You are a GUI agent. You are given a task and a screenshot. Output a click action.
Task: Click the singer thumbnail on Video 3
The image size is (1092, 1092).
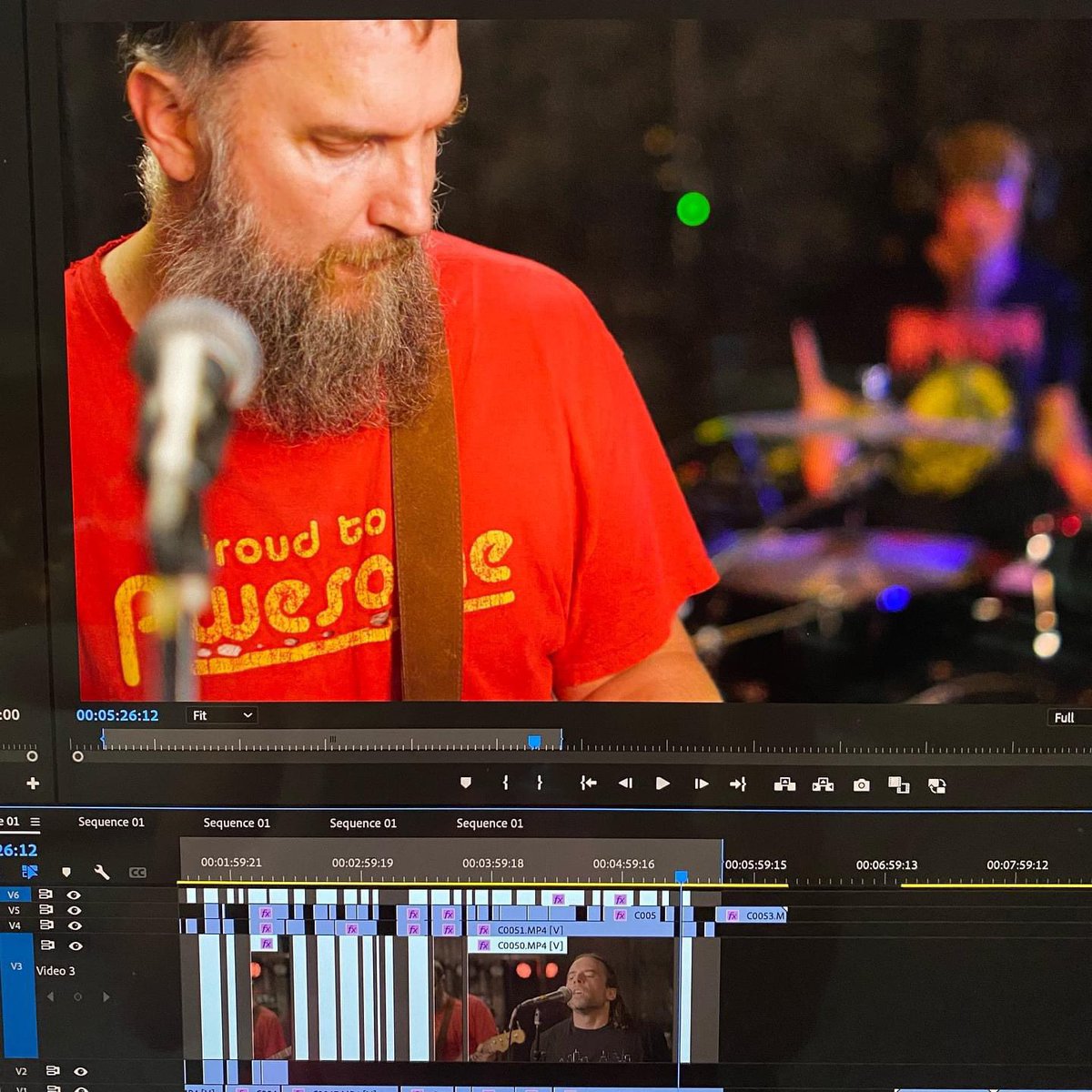point(572,1007)
